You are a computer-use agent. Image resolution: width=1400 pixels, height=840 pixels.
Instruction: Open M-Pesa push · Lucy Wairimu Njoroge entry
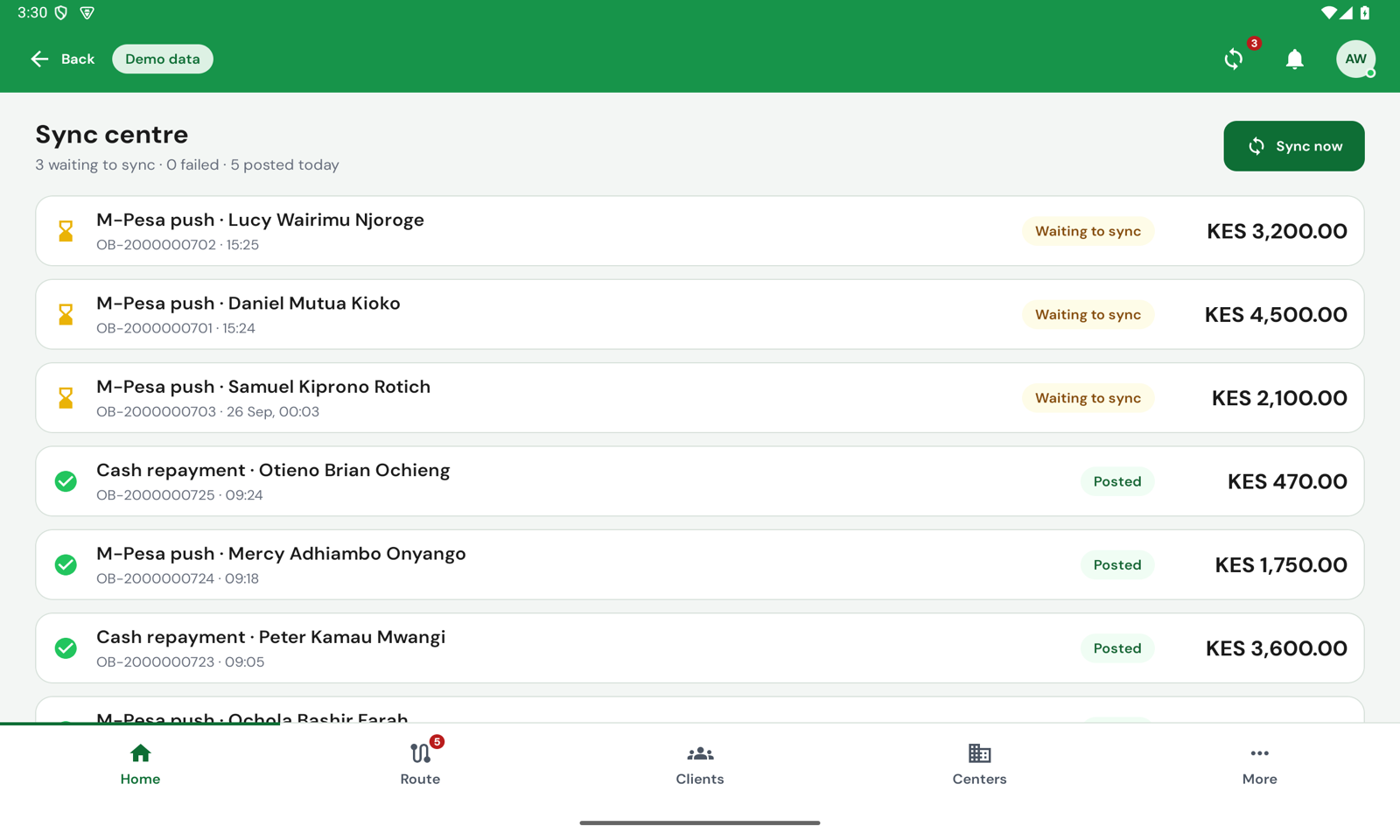(700, 231)
